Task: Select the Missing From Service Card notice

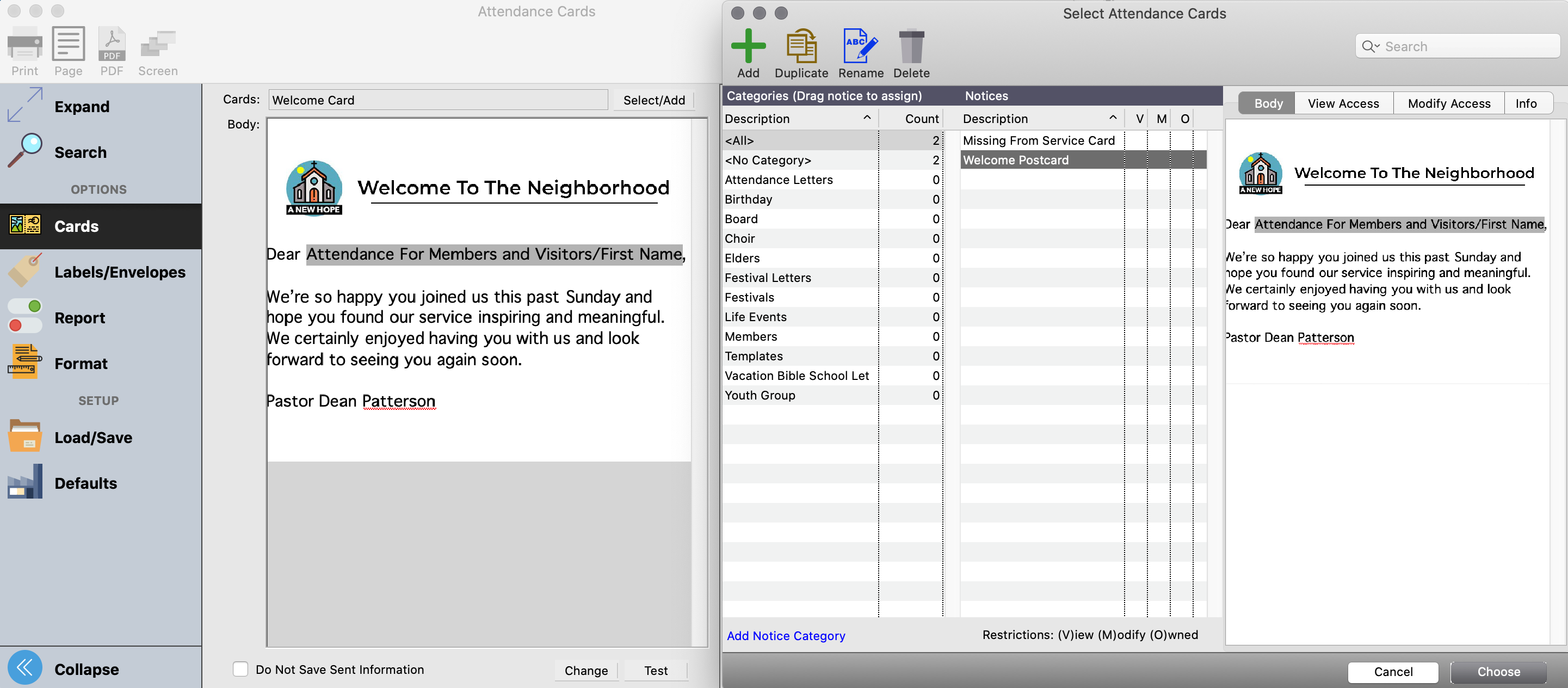Action: pyautogui.click(x=1039, y=140)
